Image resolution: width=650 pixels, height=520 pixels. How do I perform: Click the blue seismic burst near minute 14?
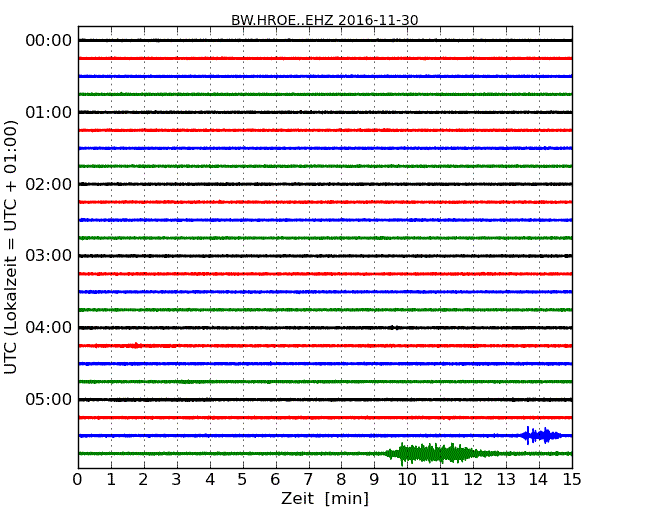click(541, 435)
